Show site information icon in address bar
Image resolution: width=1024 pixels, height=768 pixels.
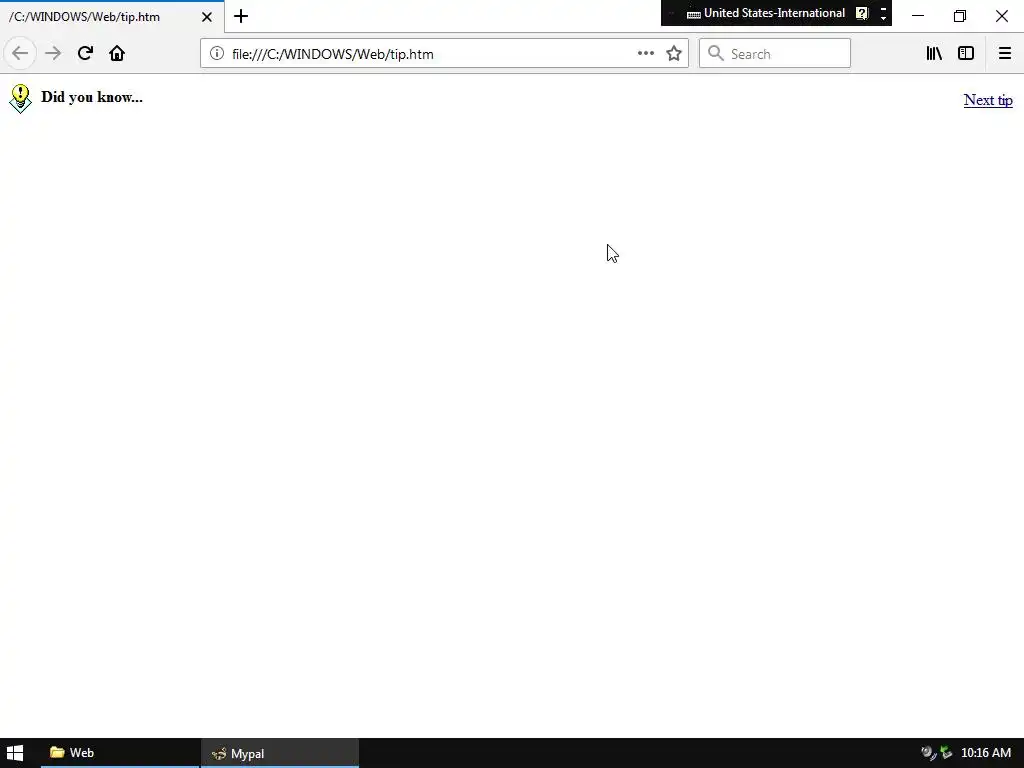coord(217,54)
